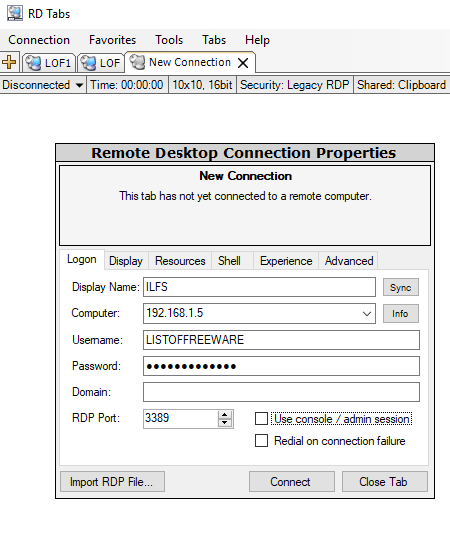
Task: Click the Security: Legacy RDP status entry
Action: [x=295, y=85]
